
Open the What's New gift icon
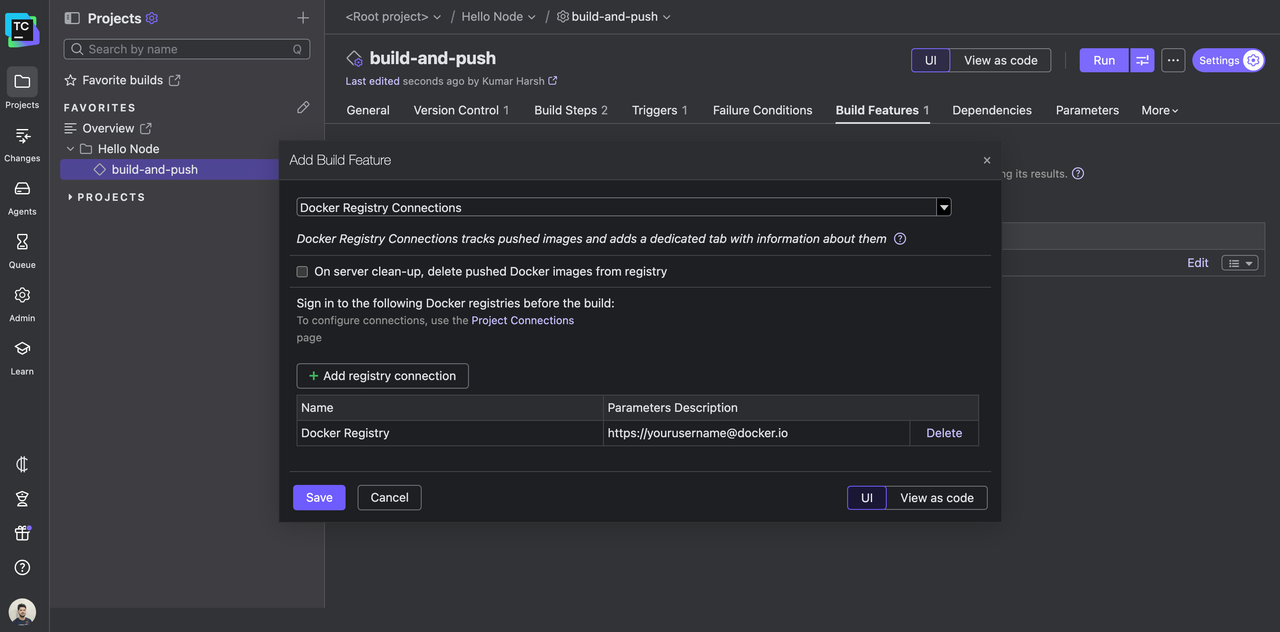[x=22, y=533]
